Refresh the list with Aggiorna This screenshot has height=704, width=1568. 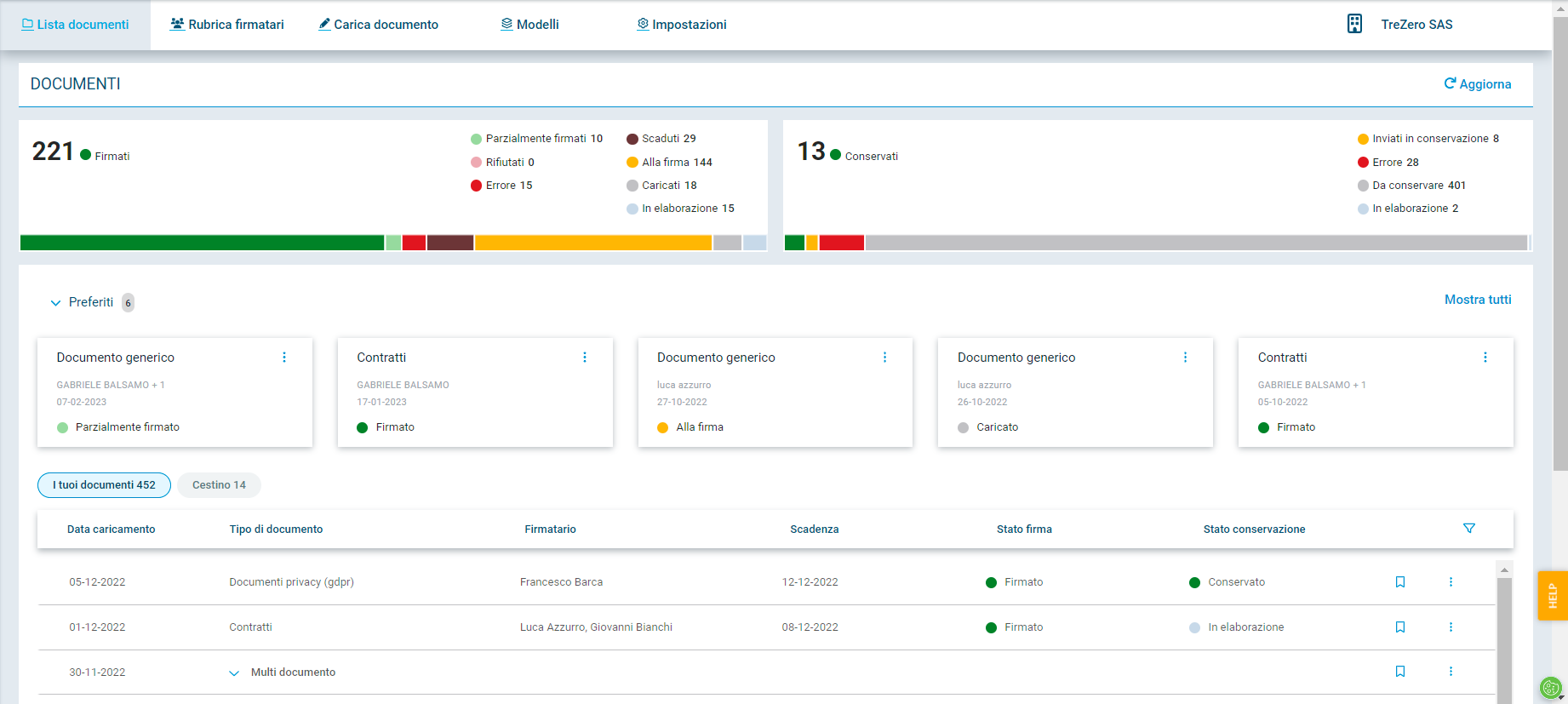coord(1478,83)
